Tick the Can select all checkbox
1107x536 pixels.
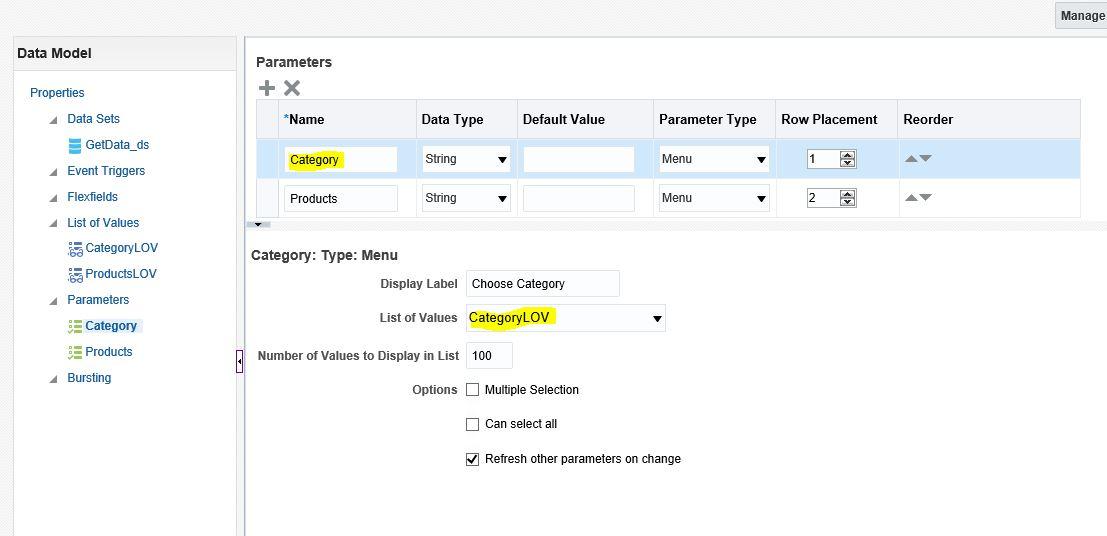[x=472, y=424]
